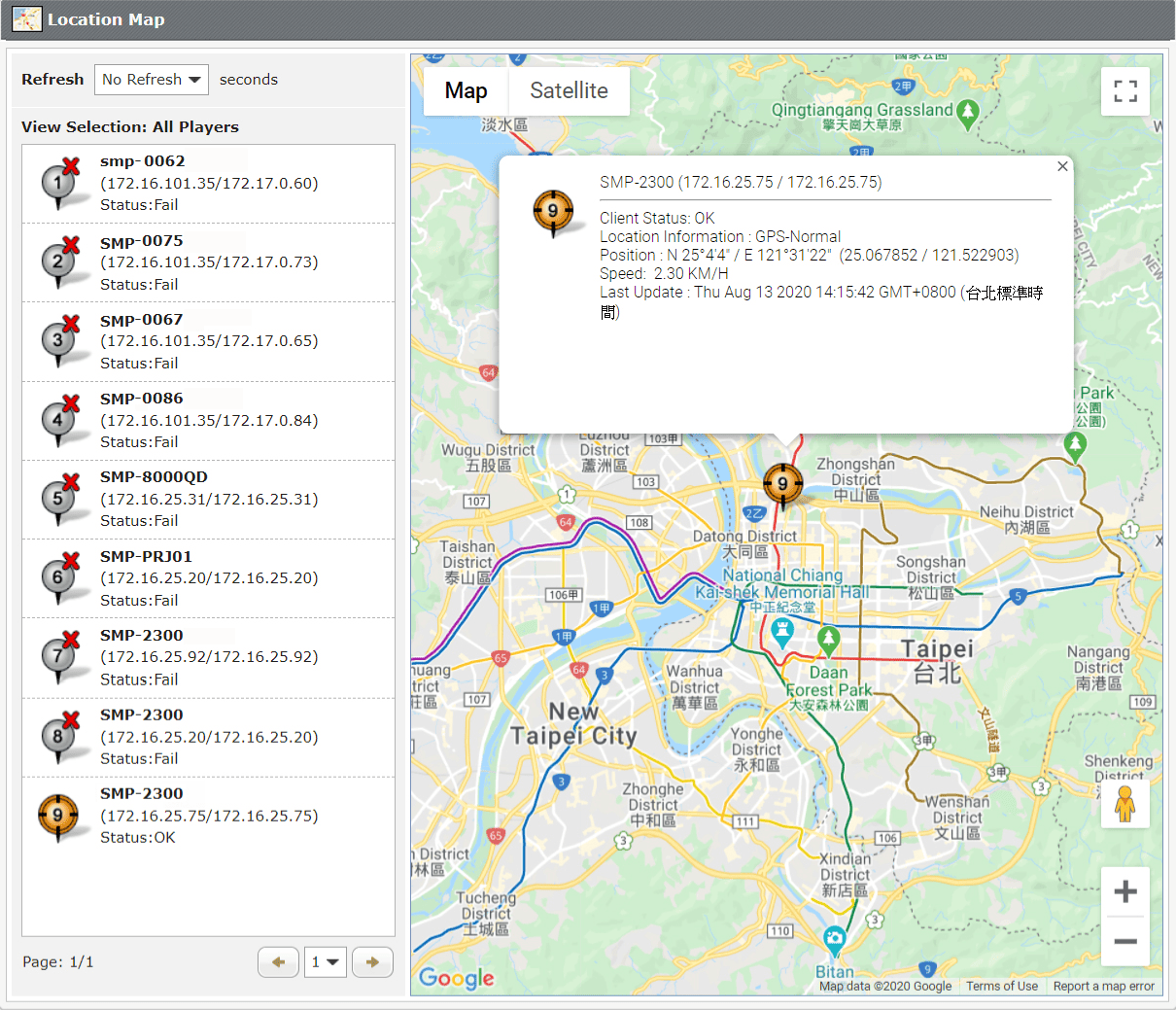Screen dimensions: 1176x1010
Task: Toggle fullscreen map view
Action: (1125, 91)
